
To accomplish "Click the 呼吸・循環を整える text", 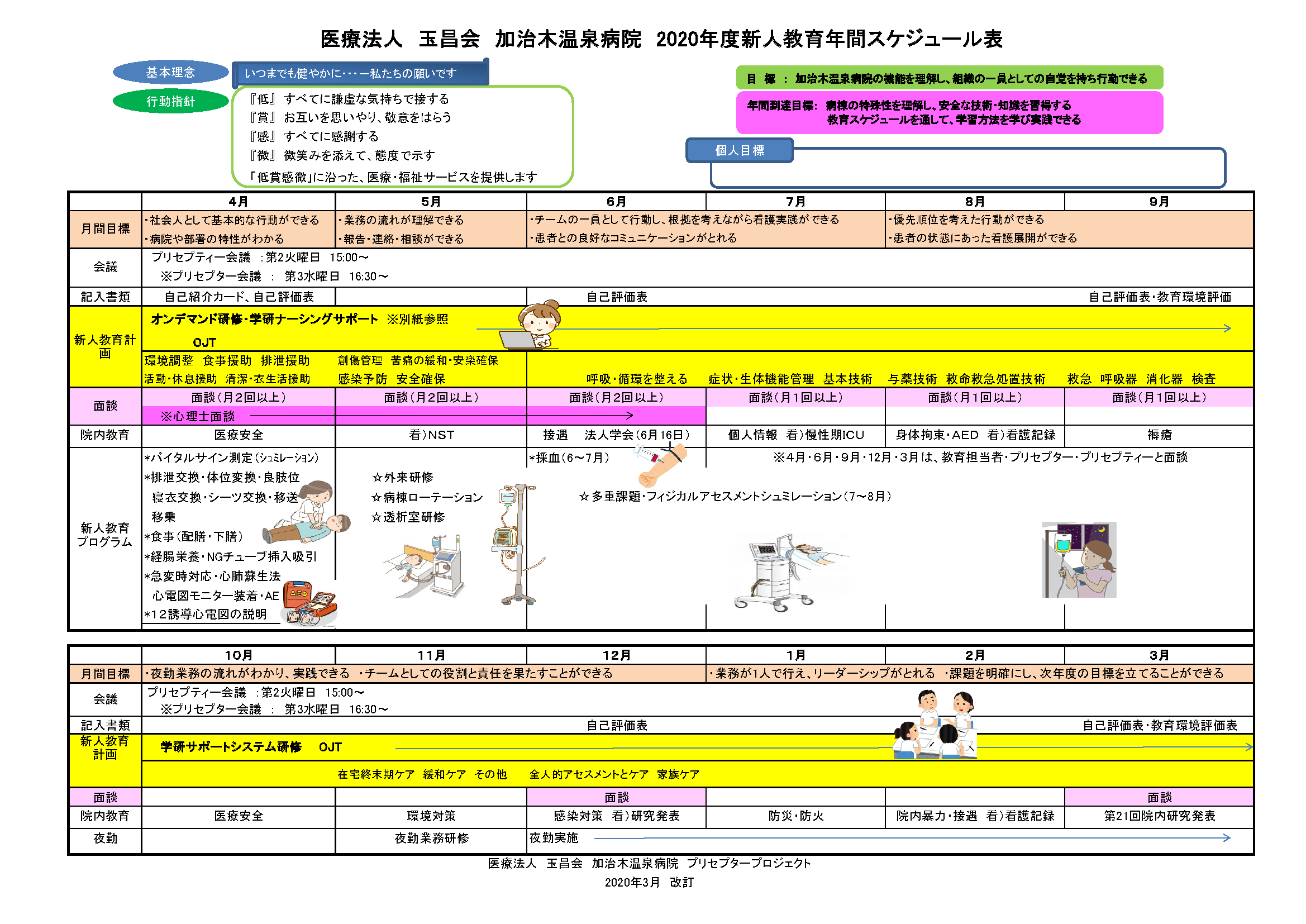I will [x=636, y=379].
